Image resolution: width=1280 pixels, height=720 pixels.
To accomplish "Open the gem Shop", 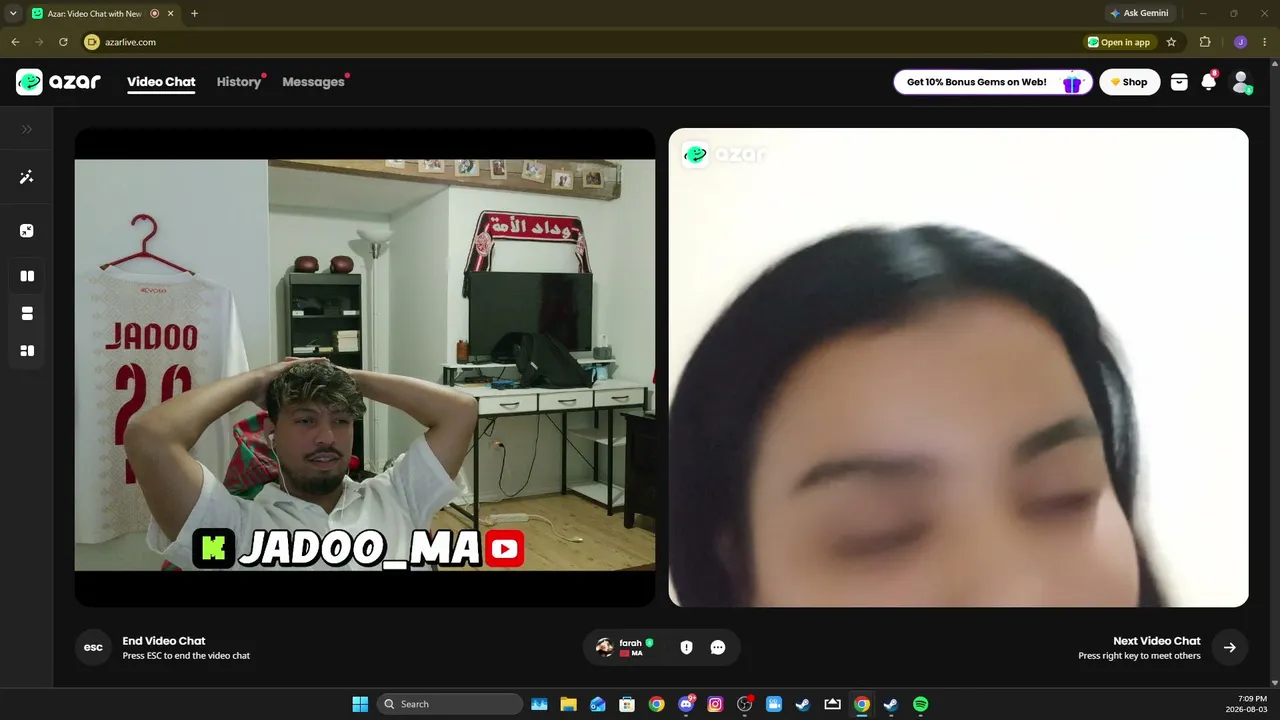I will pyautogui.click(x=1130, y=82).
